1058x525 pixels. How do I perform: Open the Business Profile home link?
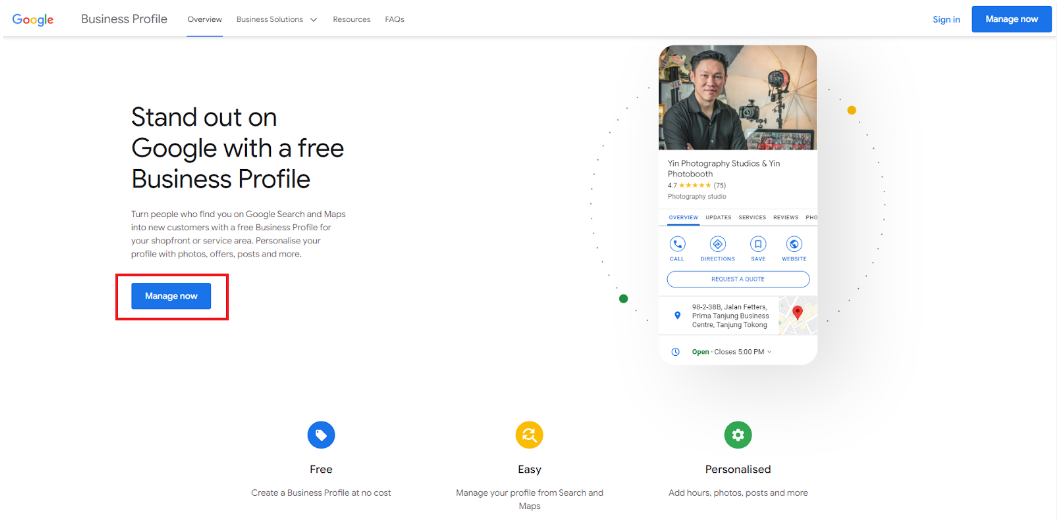pyautogui.click(x=124, y=19)
